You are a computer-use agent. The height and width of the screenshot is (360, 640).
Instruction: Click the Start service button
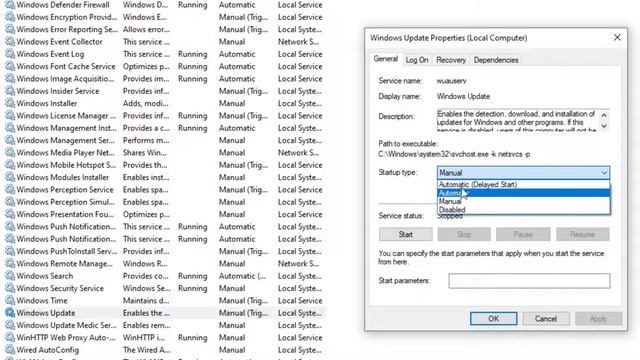pos(405,234)
